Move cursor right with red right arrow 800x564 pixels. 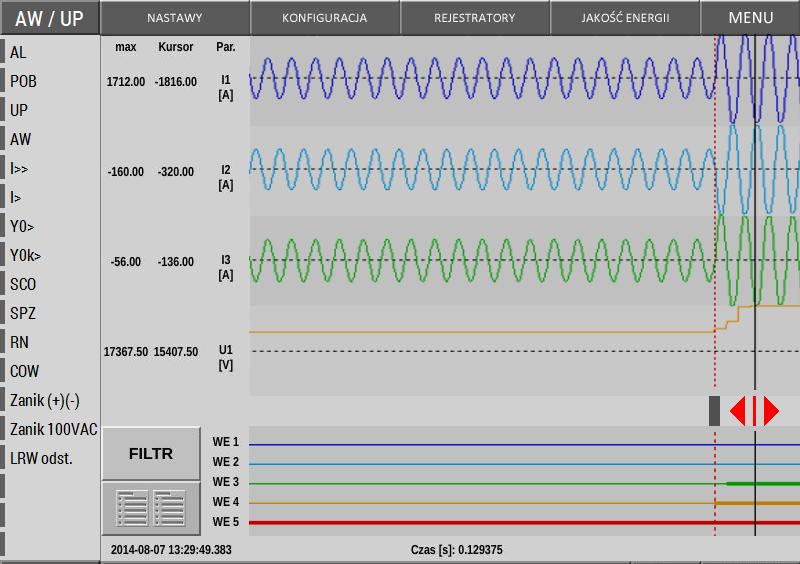(x=771, y=411)
